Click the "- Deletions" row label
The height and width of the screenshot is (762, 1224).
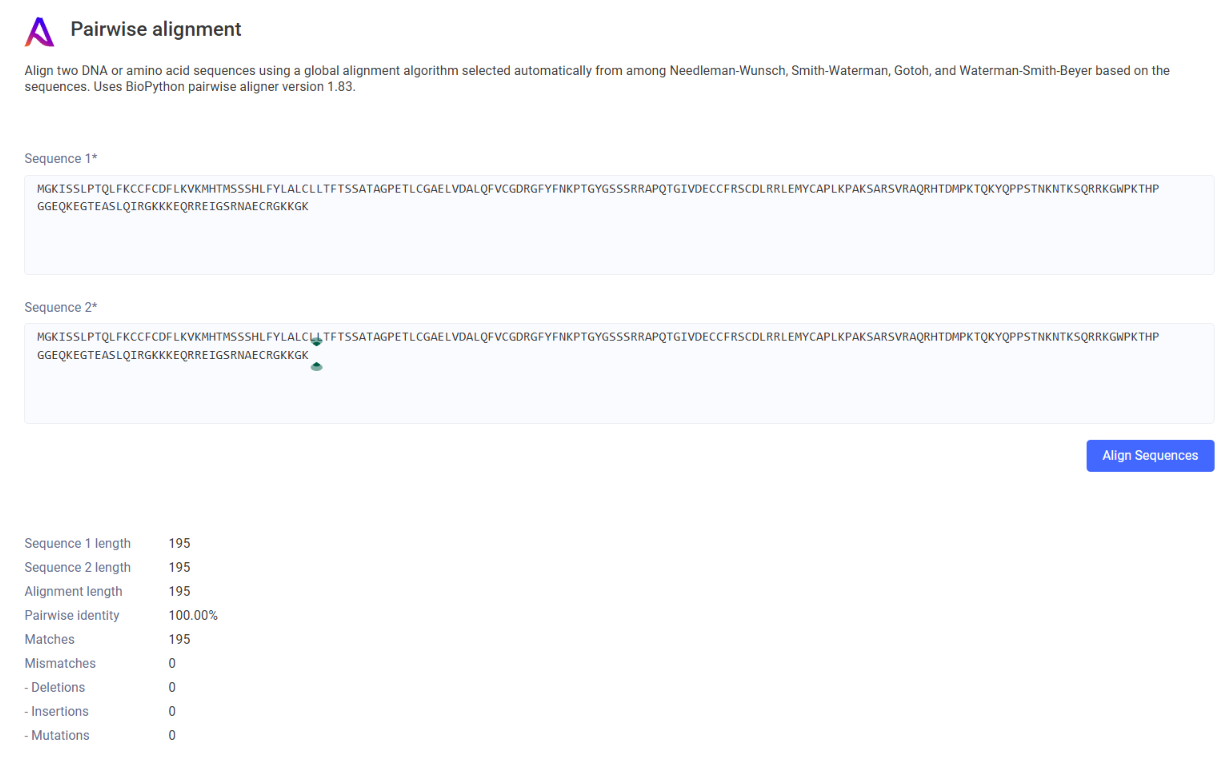point(55,687)
